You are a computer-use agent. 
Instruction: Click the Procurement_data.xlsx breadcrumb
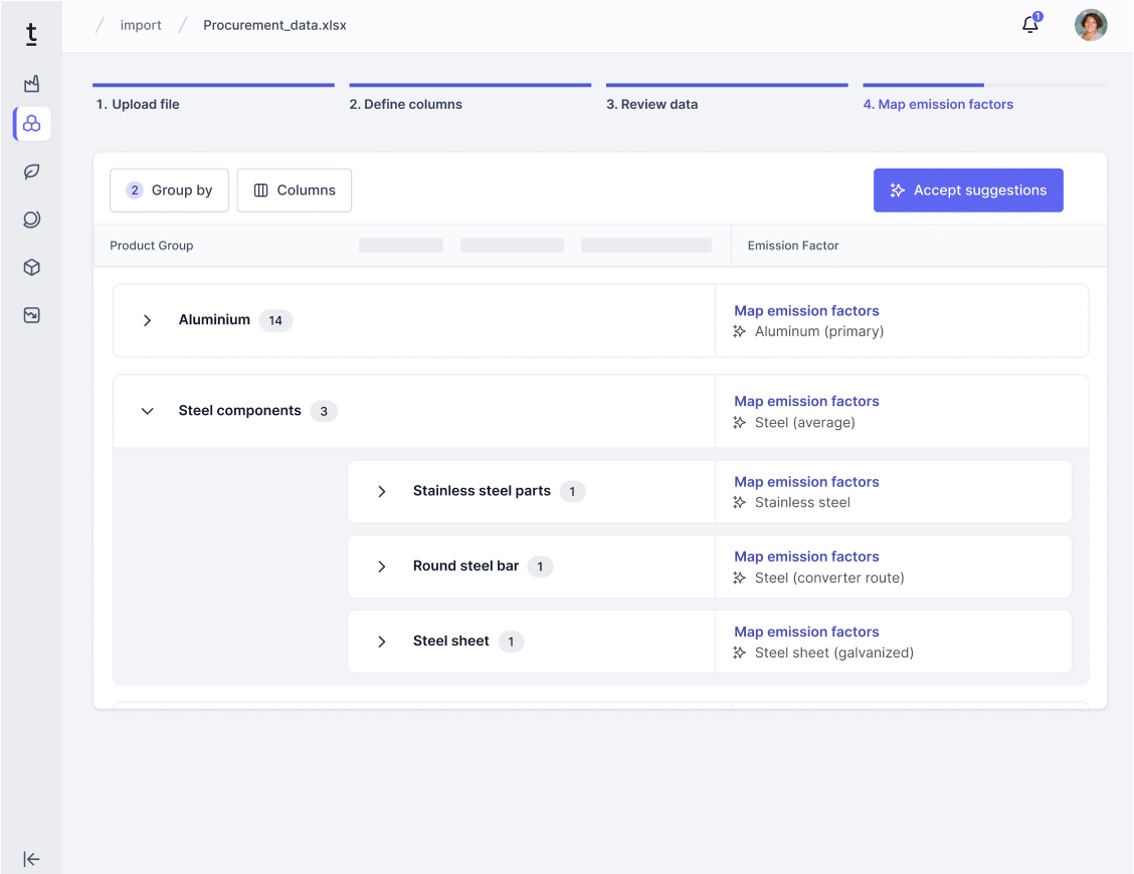[x=275, y=25]
